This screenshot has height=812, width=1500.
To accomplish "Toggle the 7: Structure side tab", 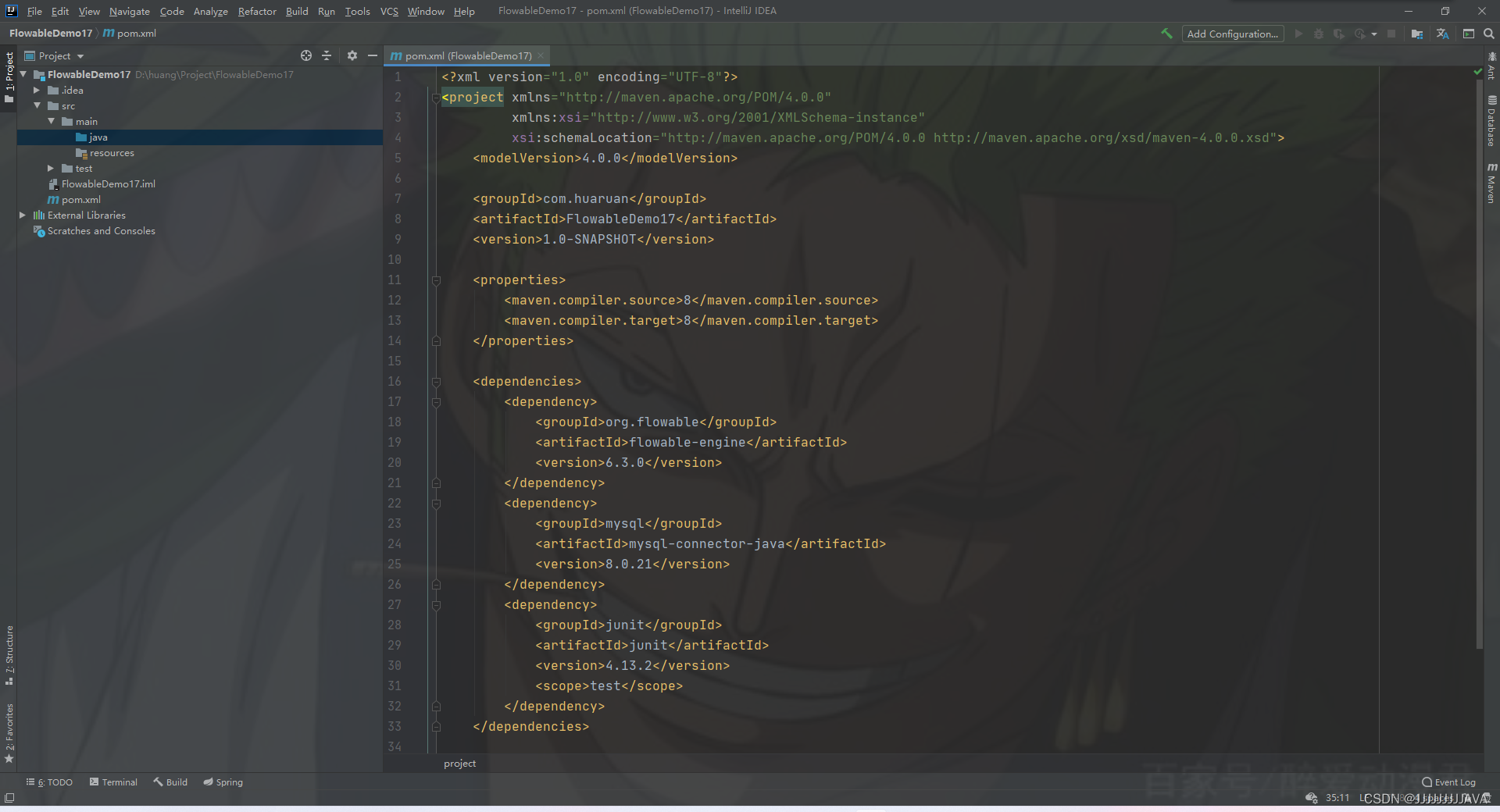I will tap(9, 656).
